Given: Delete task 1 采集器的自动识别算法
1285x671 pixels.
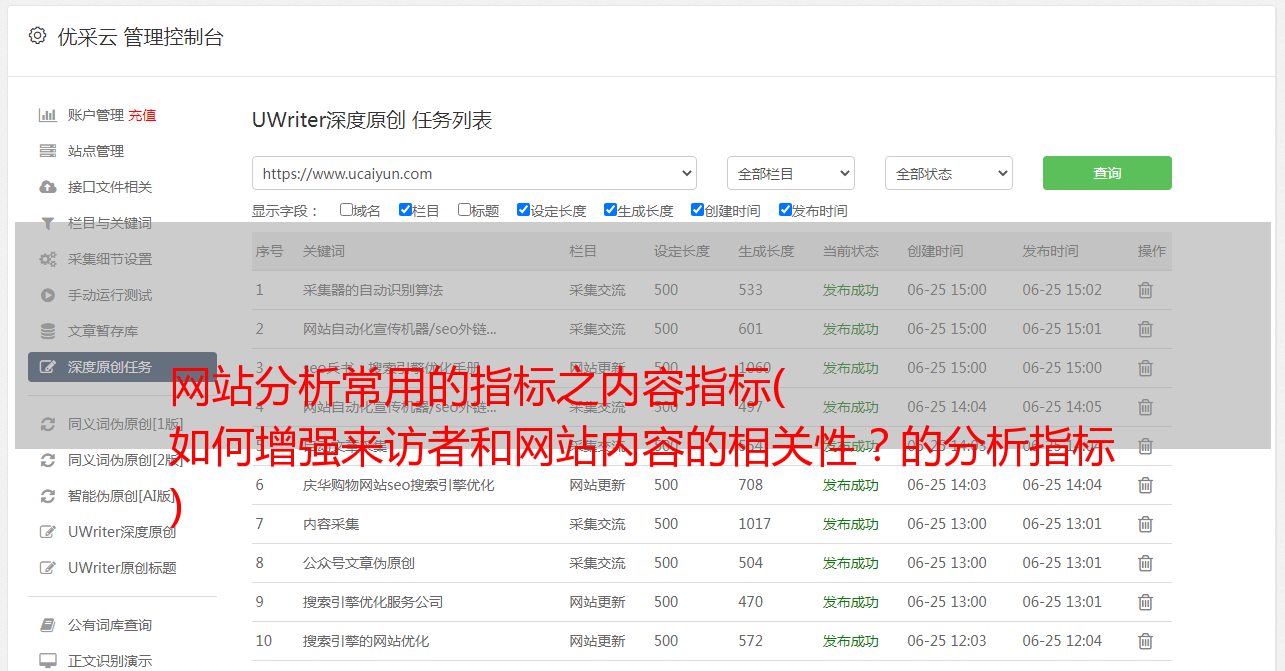Looking at the screenshot, I should (1146, 290).
